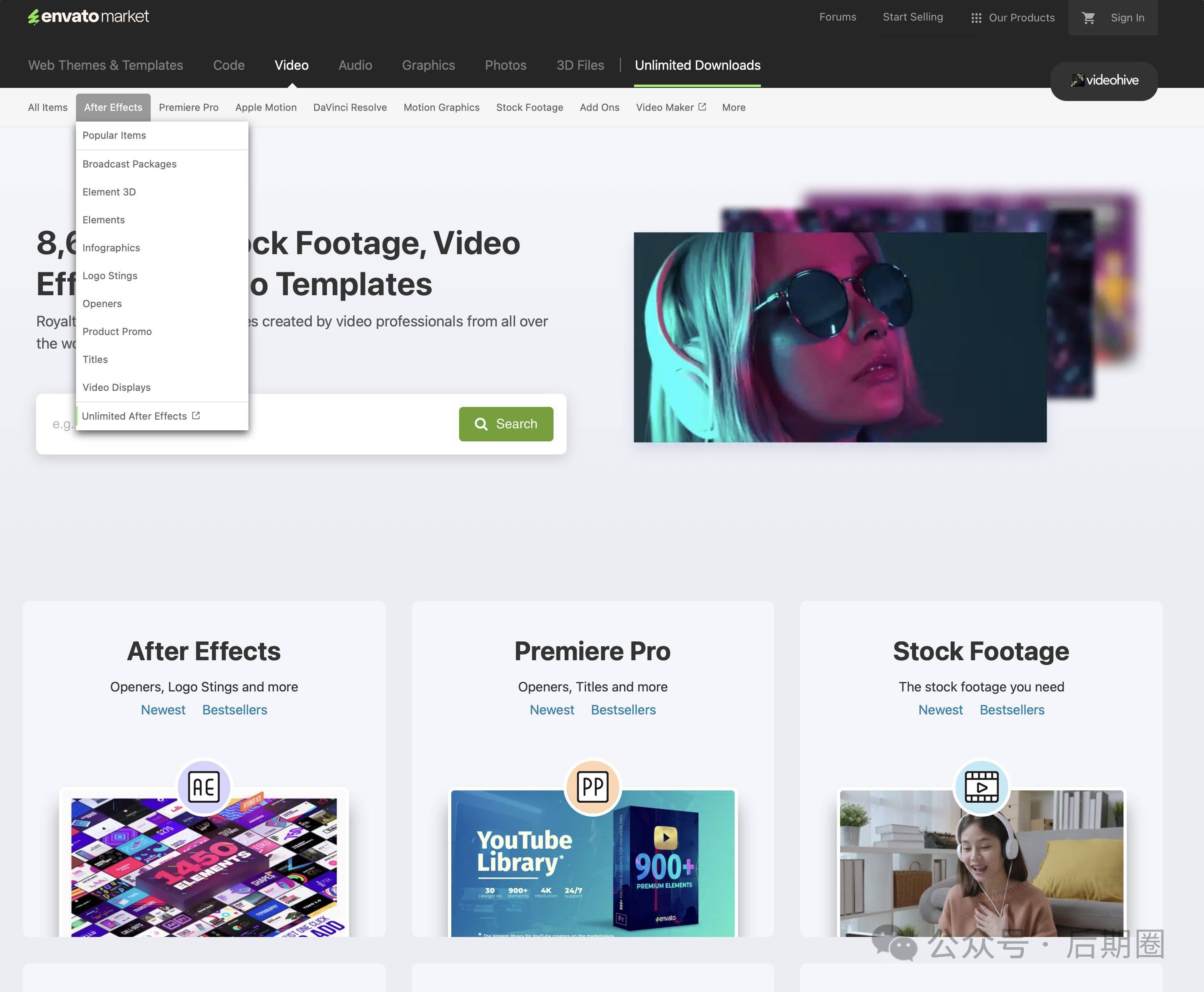Open the Forums link
The height and width of the screenshot is (992, 1204).
click(x=838, y=17)
